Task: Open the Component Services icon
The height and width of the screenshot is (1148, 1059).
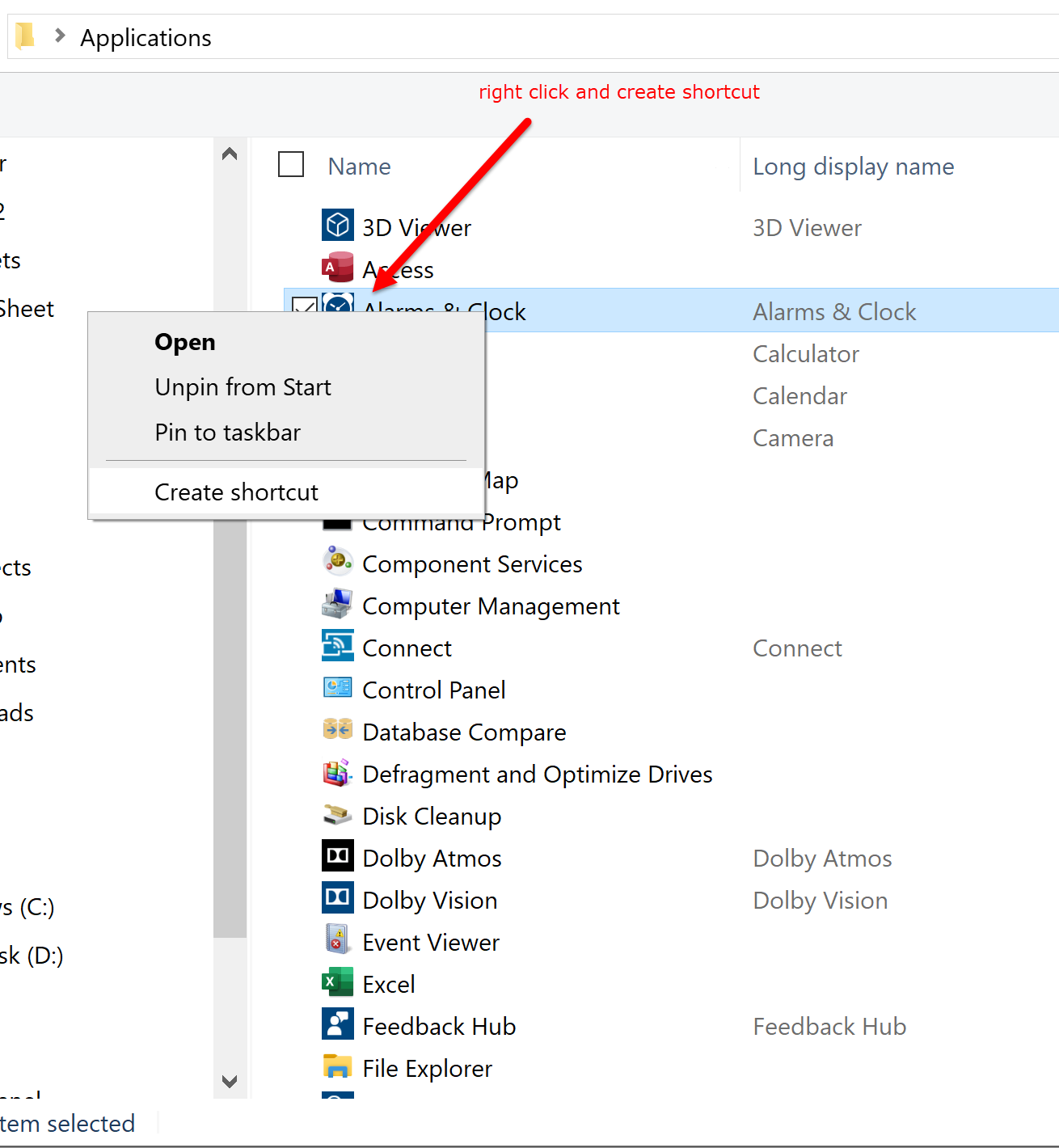Action: click(x=337, y=561)
